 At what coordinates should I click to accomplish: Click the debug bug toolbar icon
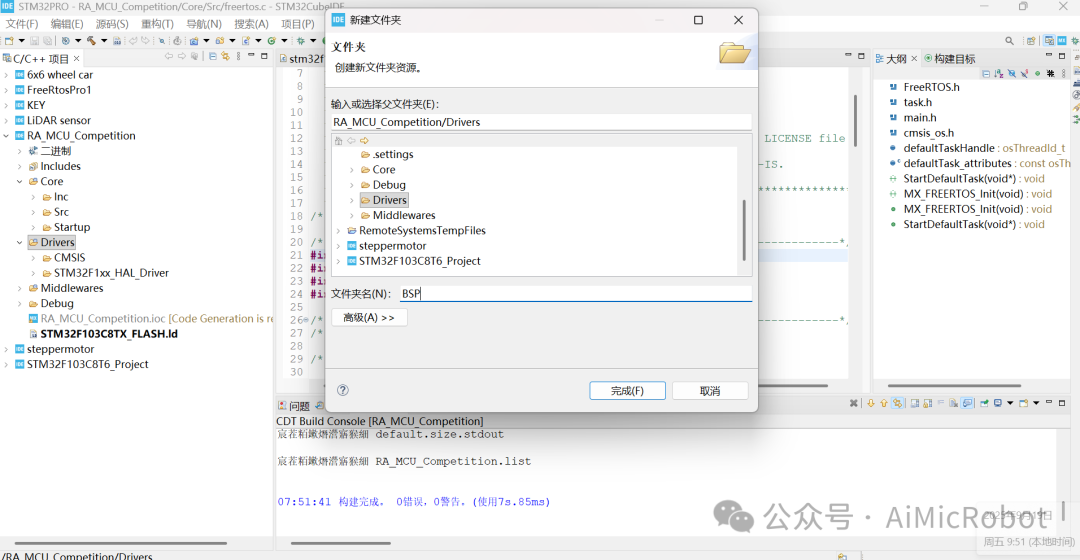(300, 41)
